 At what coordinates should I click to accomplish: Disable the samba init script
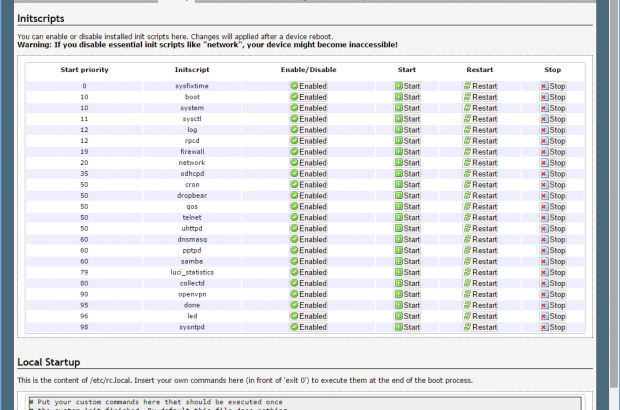tap(308, 261)
